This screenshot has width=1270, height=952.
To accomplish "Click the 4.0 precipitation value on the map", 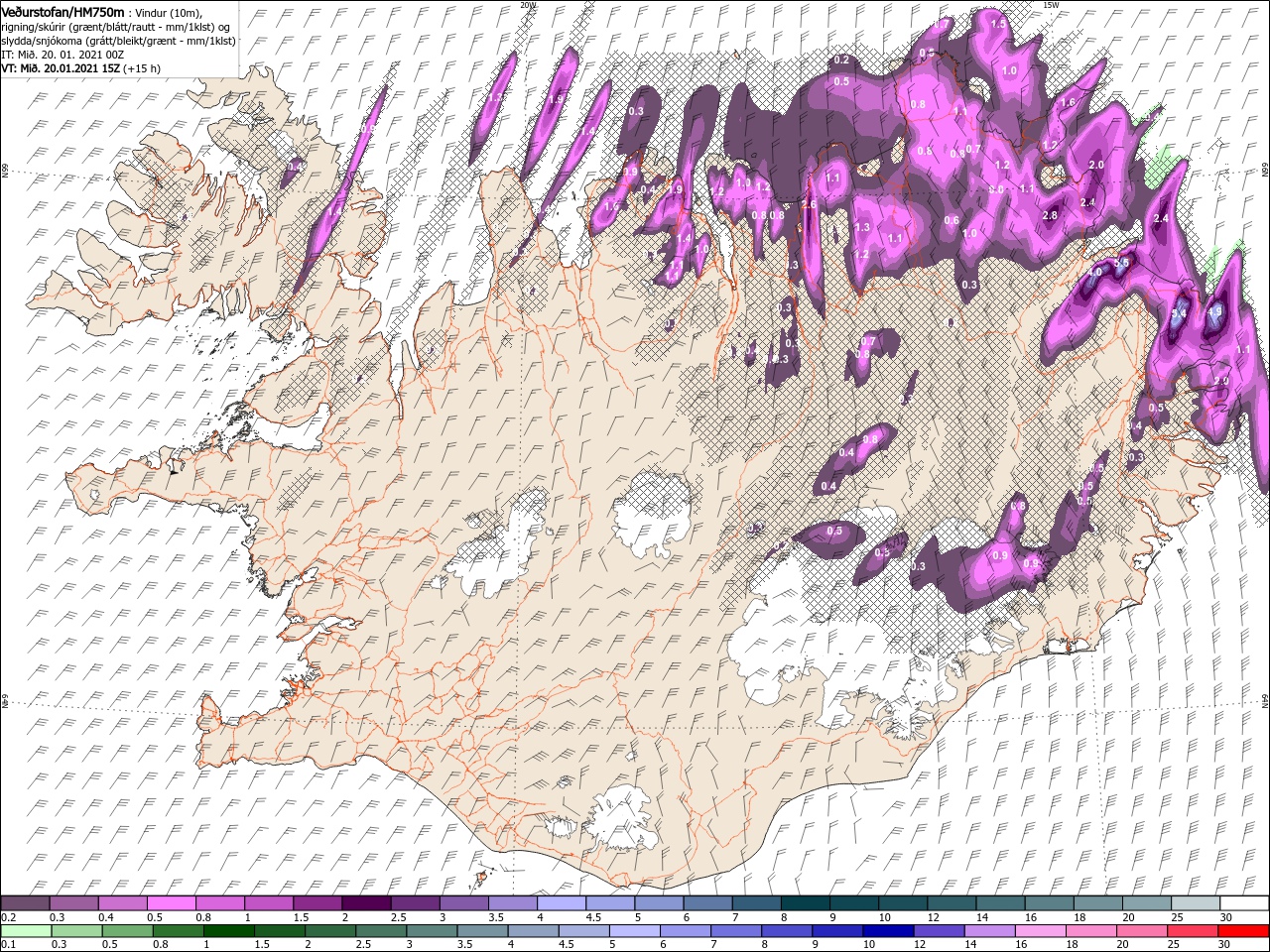I will pos(1095,271).
